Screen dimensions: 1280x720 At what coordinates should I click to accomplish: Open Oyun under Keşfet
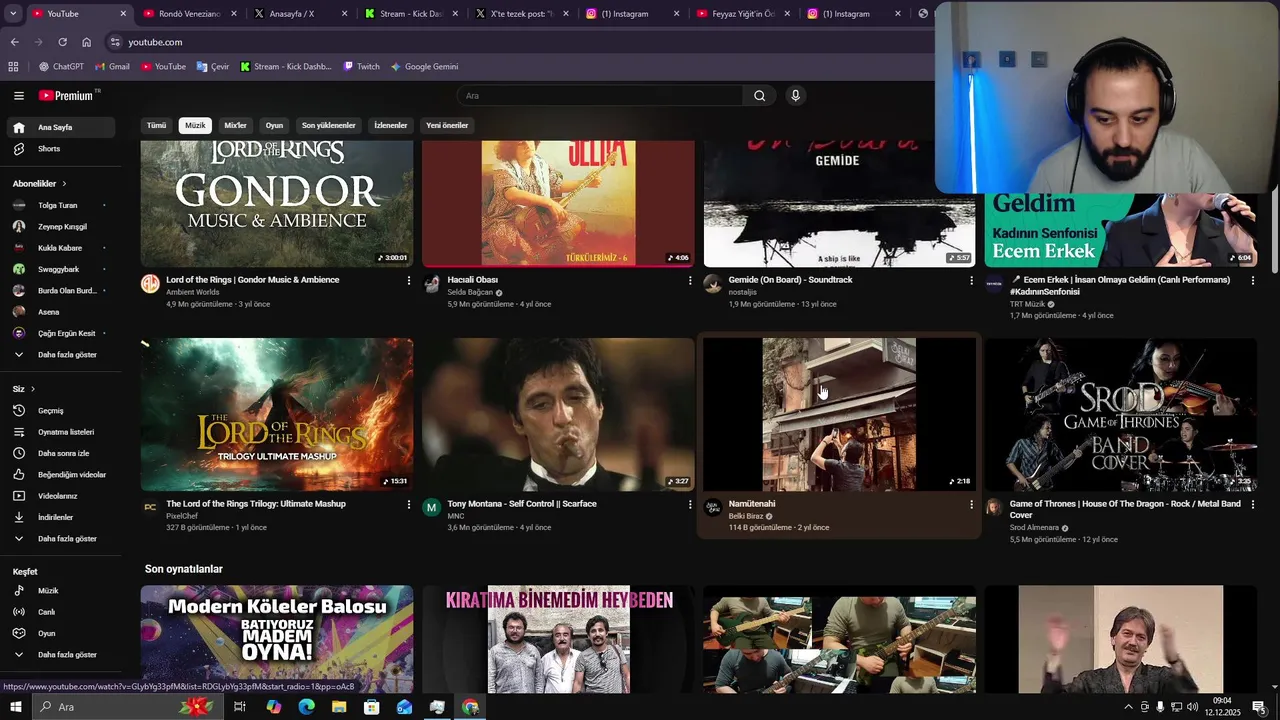[60, 634]
